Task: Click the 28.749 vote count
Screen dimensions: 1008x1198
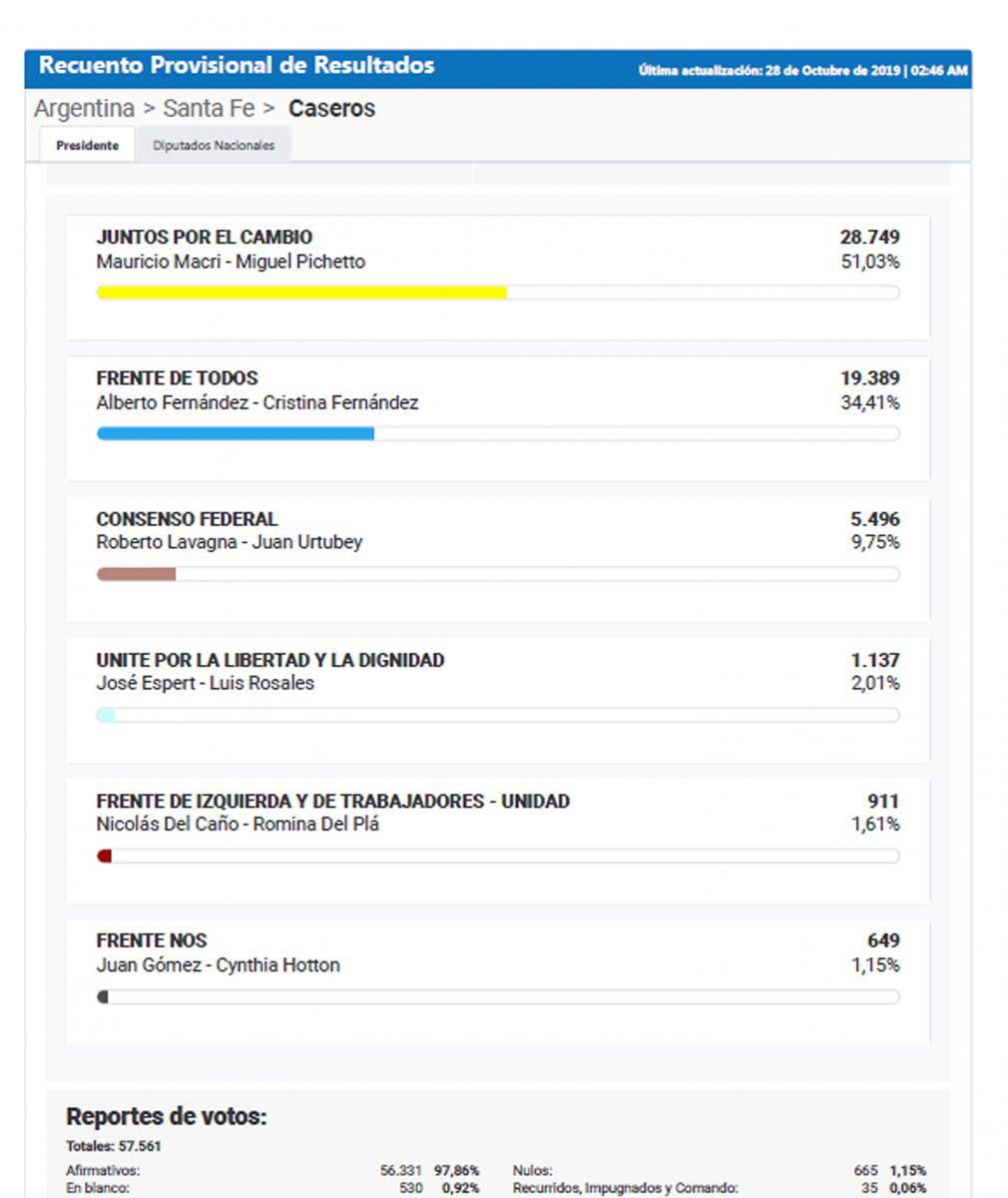Action: [x=869, y=238]
